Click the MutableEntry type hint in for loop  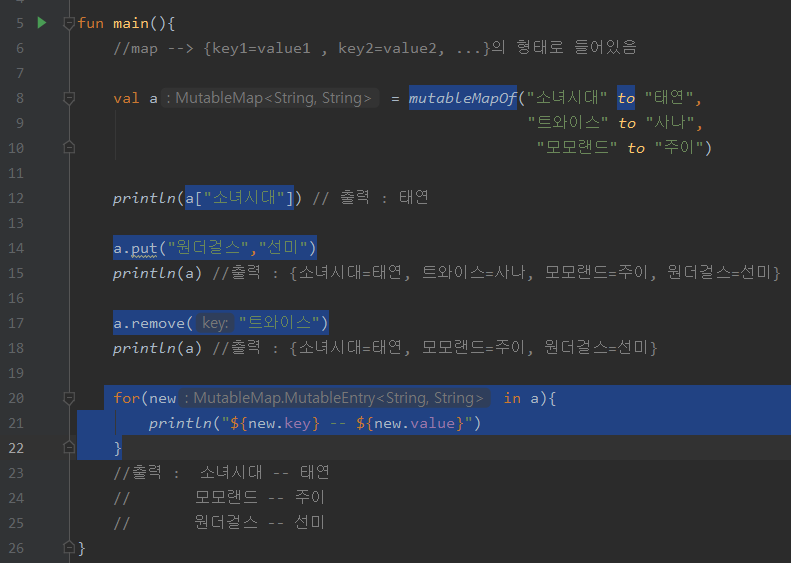pos(335,398)
